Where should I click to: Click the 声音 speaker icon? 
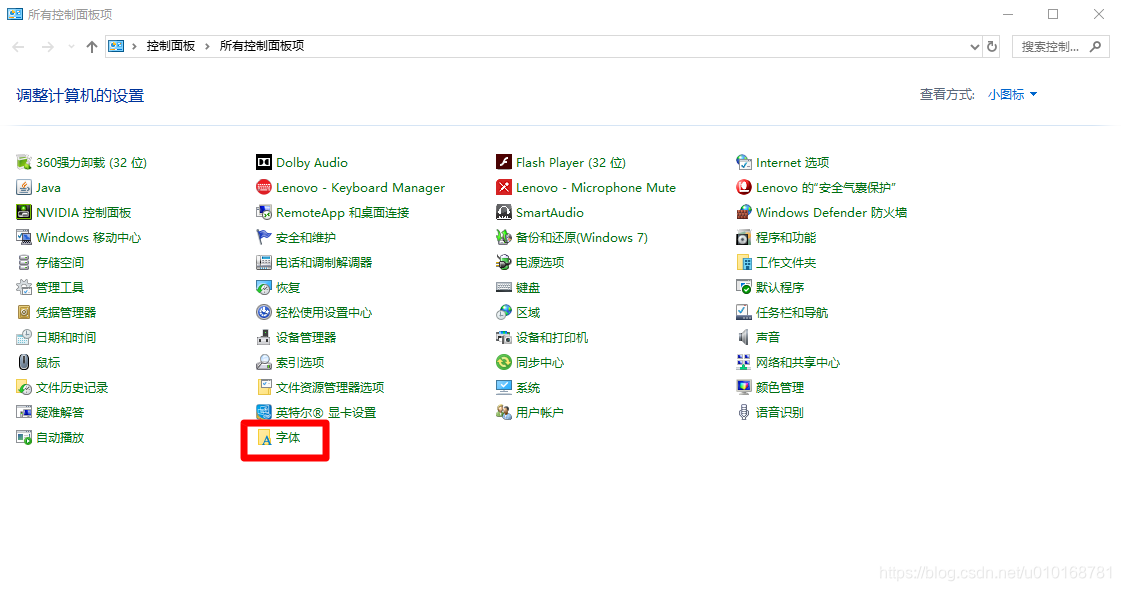coord(744,337)
